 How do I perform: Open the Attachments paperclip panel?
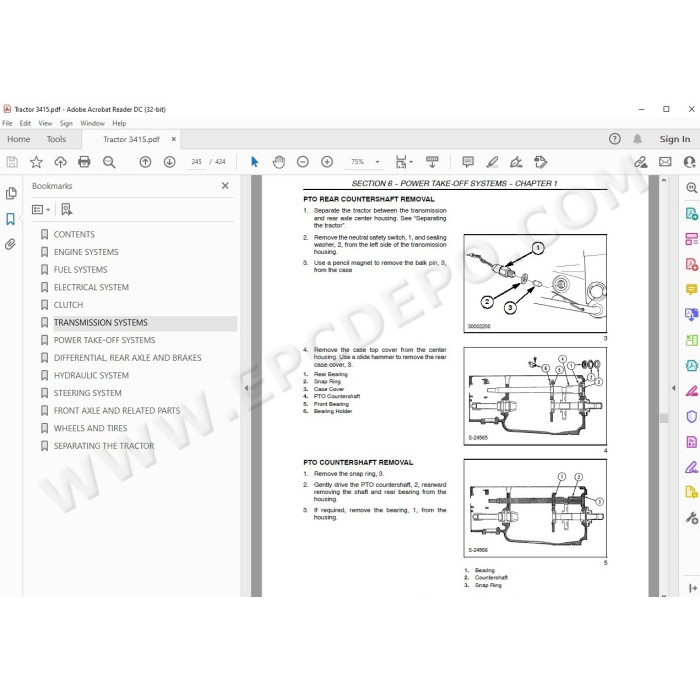[11, 244]
